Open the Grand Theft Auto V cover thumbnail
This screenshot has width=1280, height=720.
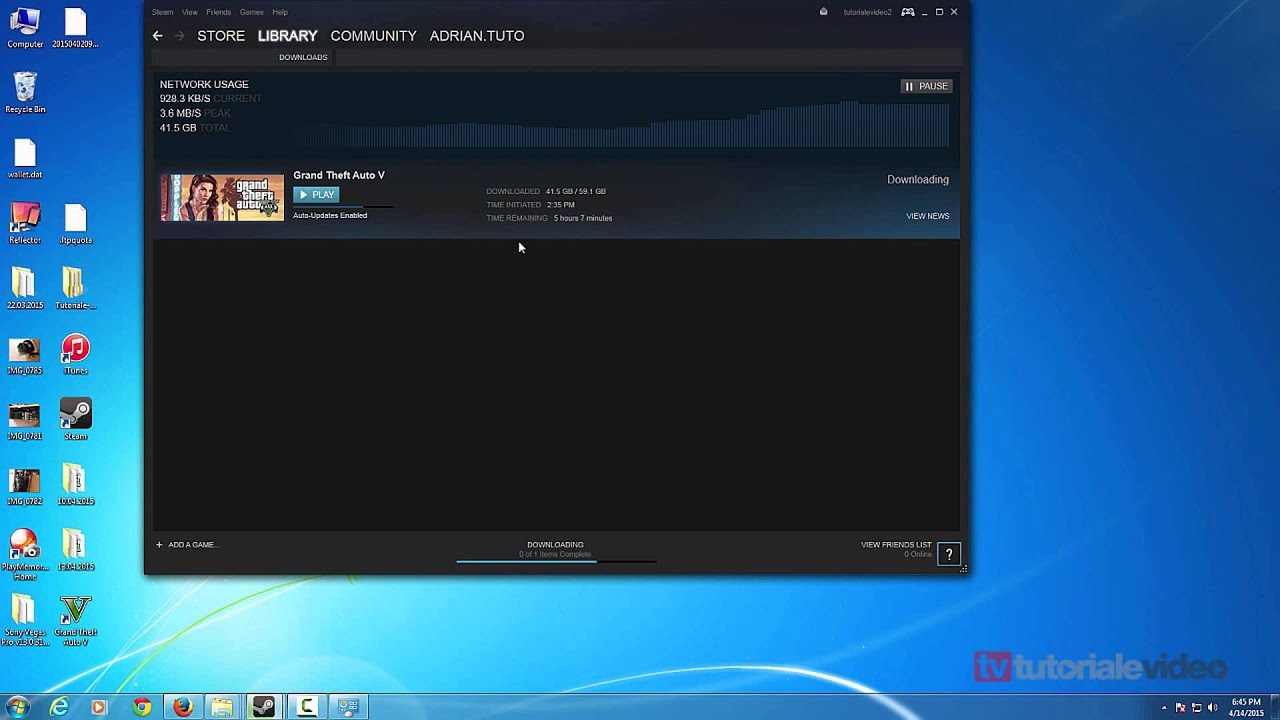(x=222, y=198)
